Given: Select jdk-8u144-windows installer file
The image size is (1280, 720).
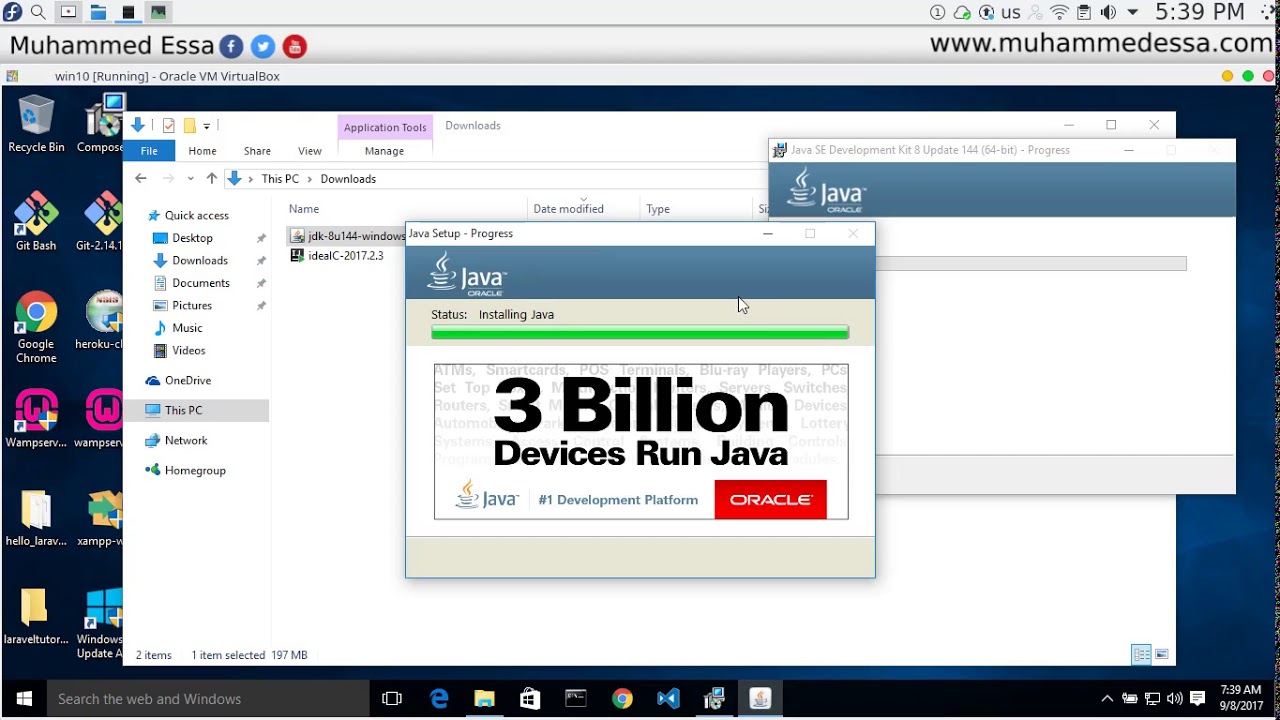Looking at the screenshot, I should point(346,236).
